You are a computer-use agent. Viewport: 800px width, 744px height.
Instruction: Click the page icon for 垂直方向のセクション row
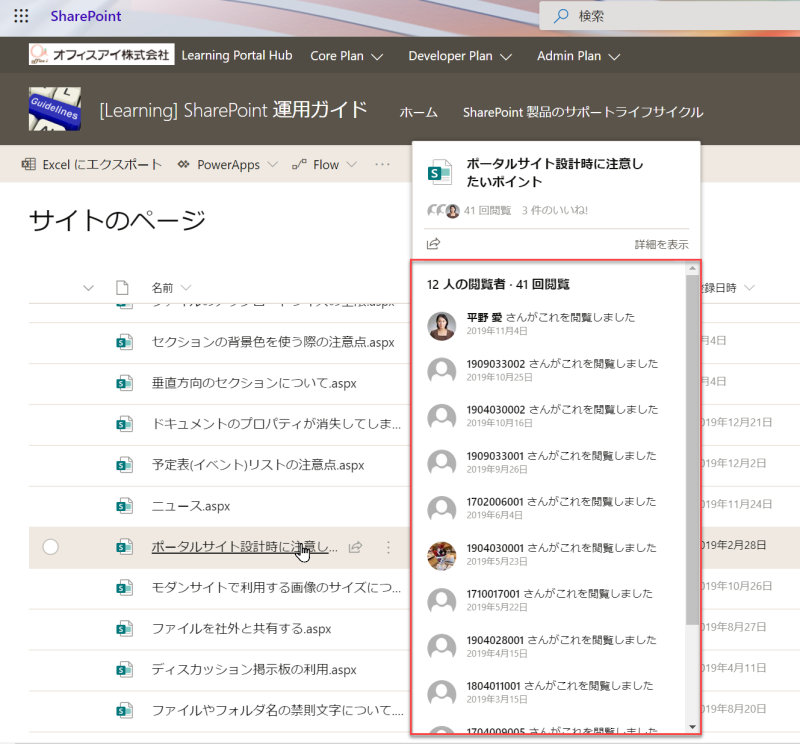[124, 383]
